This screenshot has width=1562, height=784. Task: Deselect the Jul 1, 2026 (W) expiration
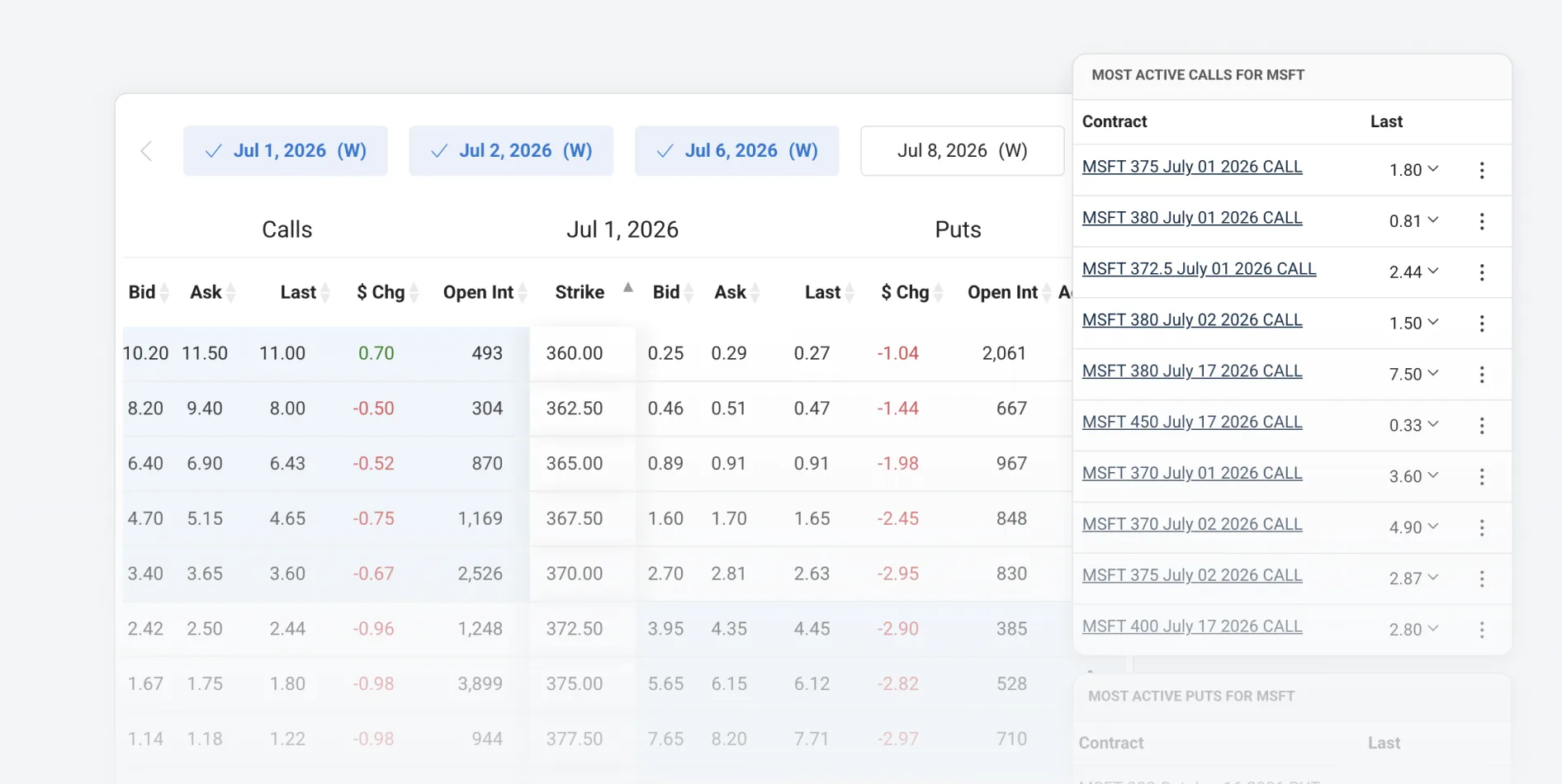click(286, 151)
